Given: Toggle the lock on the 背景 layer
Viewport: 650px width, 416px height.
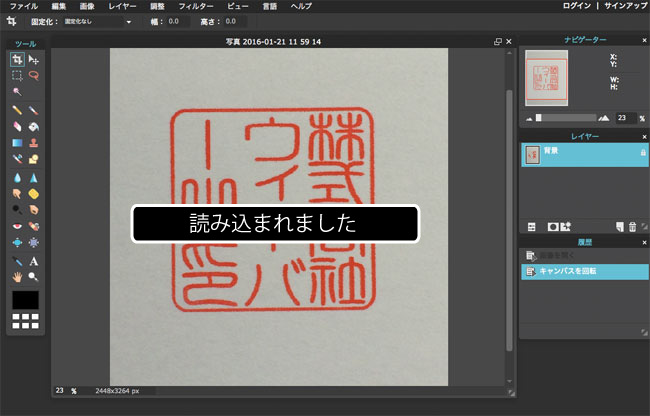Looking at the screenshot, I should (643, 152).
